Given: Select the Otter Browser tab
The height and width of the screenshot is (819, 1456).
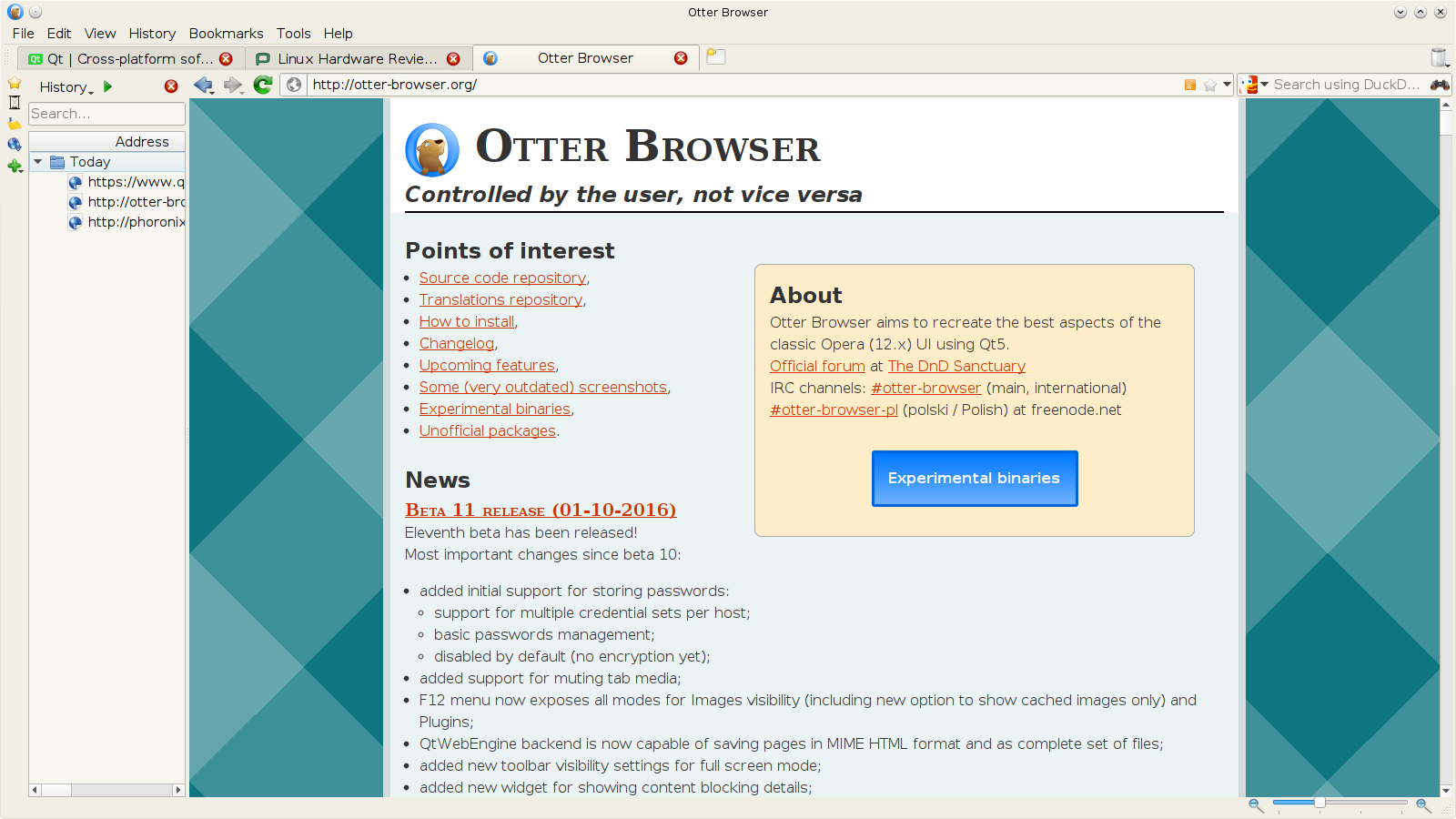Looking at the screenshot, I should (x=586, y=57).
